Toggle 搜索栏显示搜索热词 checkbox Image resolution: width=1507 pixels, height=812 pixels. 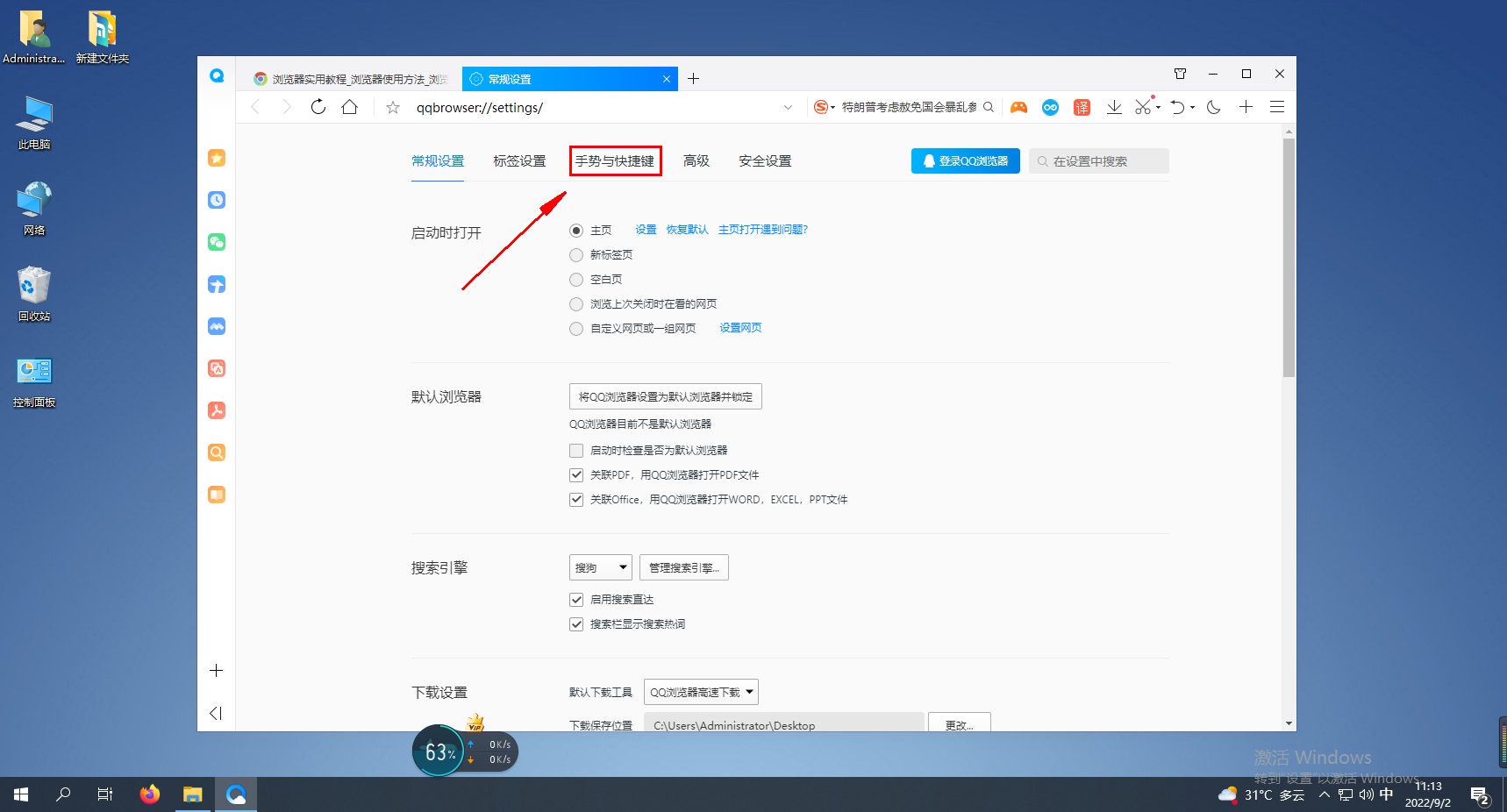(576, 624)
